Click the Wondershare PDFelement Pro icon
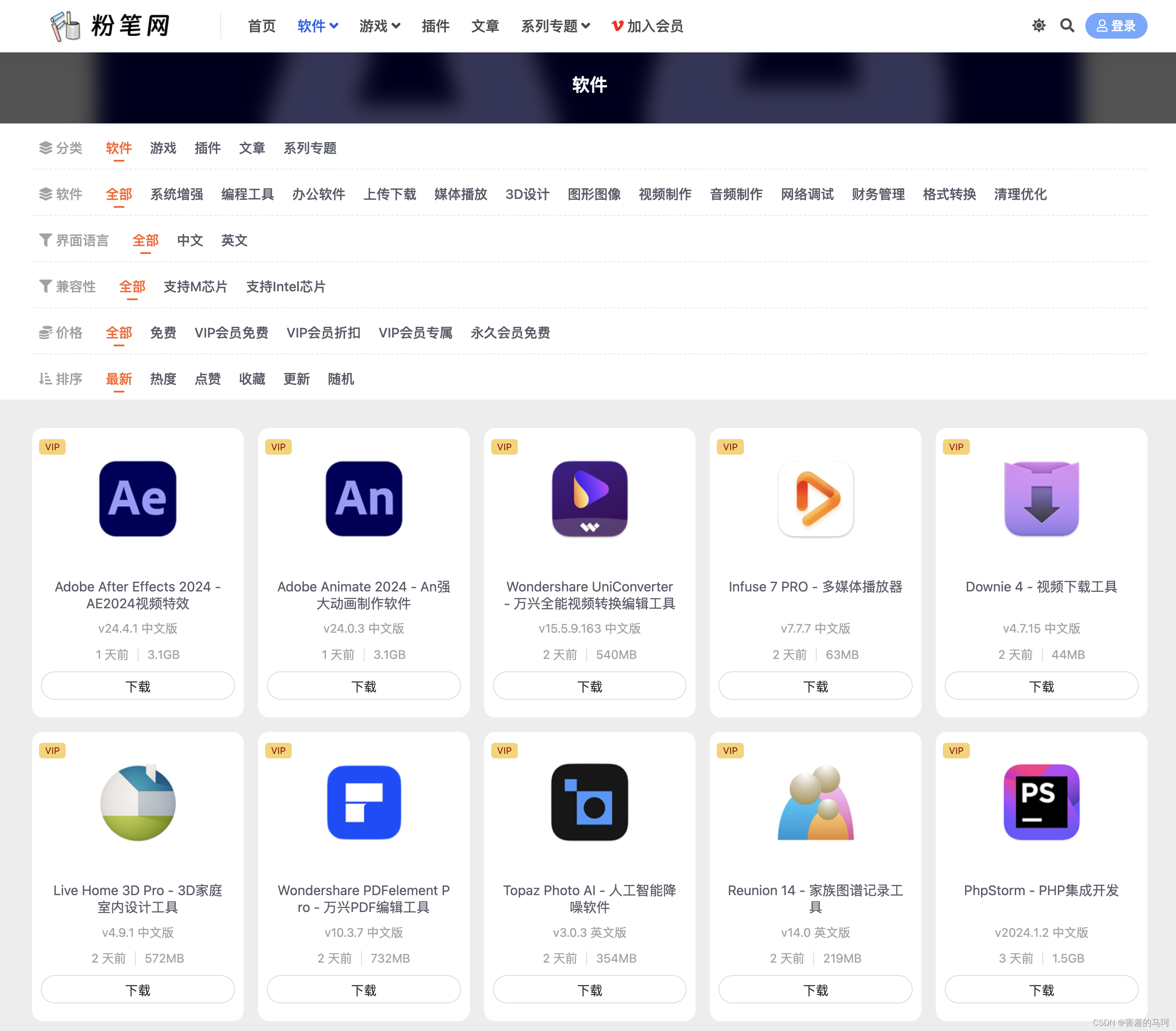The height and width of the screenshot is (1031, 1176). click(364, 803)
